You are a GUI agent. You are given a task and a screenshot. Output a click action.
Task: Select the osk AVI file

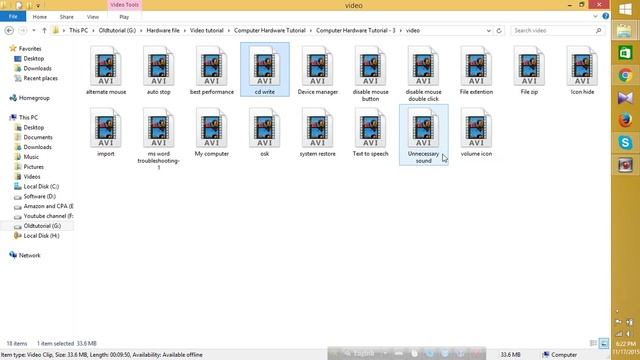[265, 133]
